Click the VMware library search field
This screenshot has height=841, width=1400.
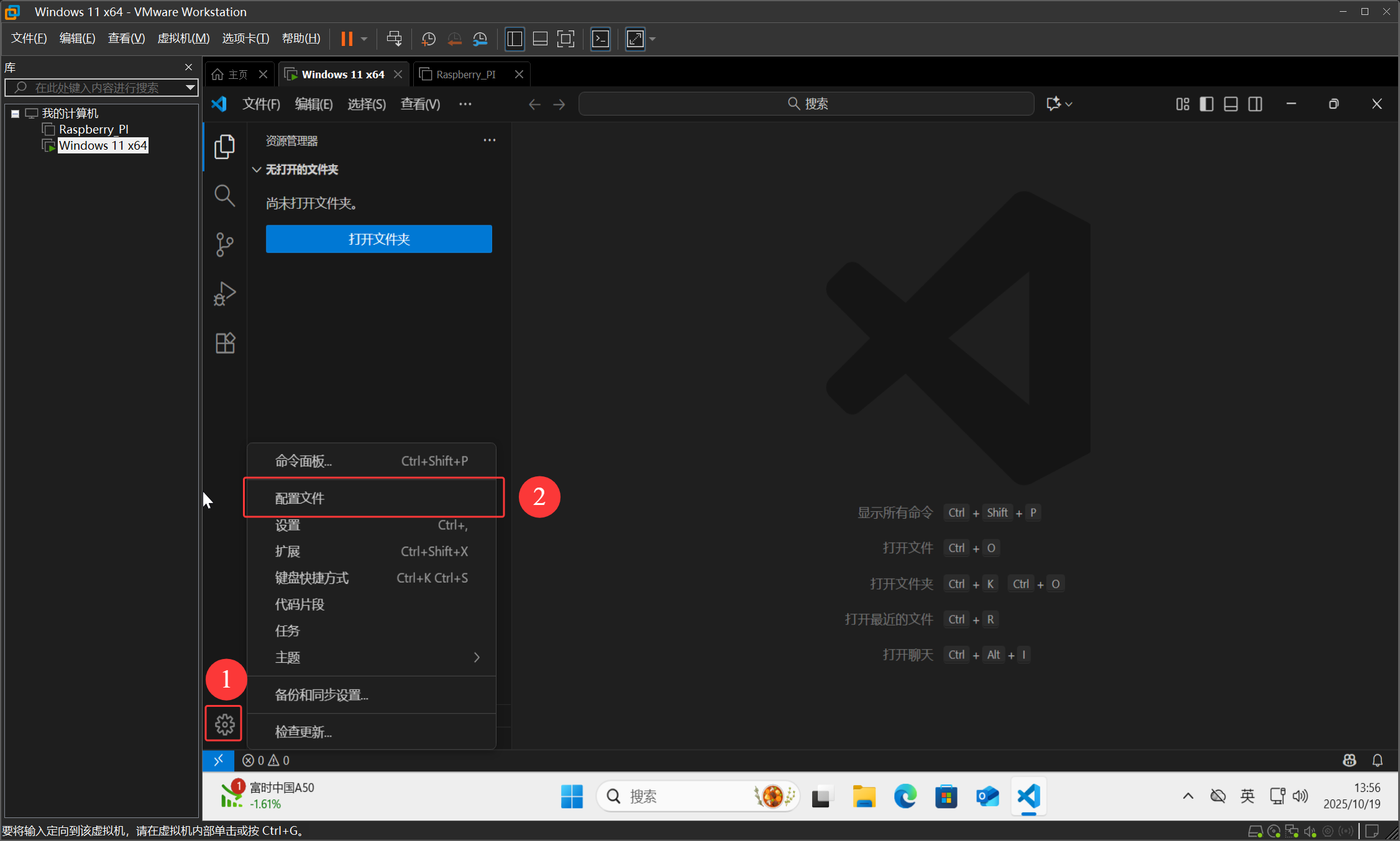click(101, 88)
